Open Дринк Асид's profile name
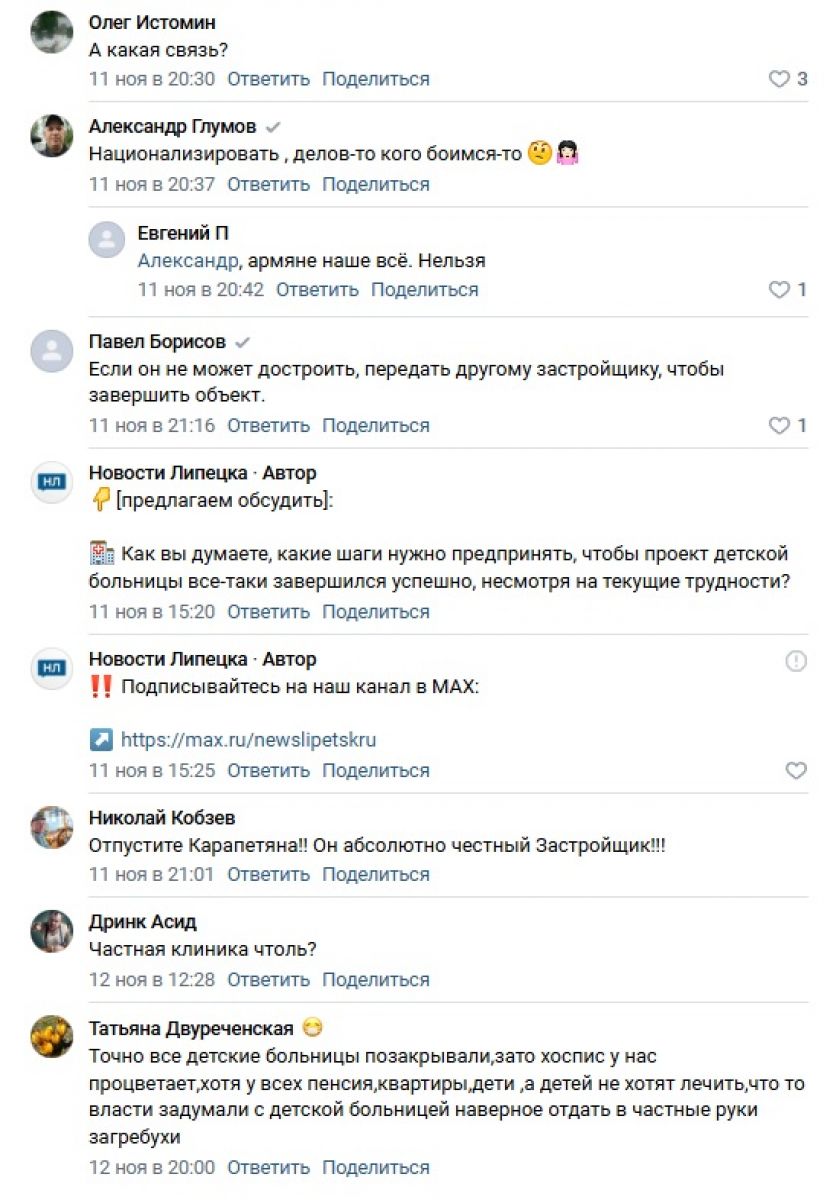 pyautogui.click(x=142, y=921)
